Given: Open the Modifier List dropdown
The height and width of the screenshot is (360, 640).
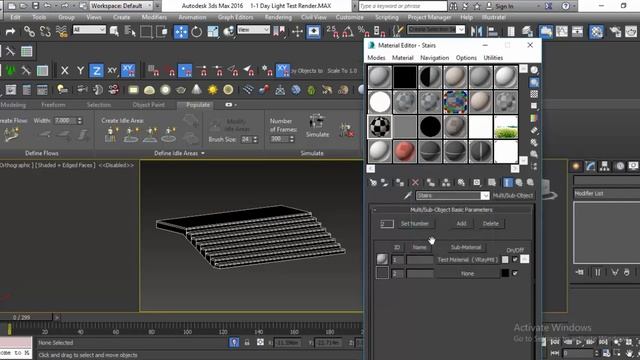Looking at the screenshot, I should [x=607, y=193].
